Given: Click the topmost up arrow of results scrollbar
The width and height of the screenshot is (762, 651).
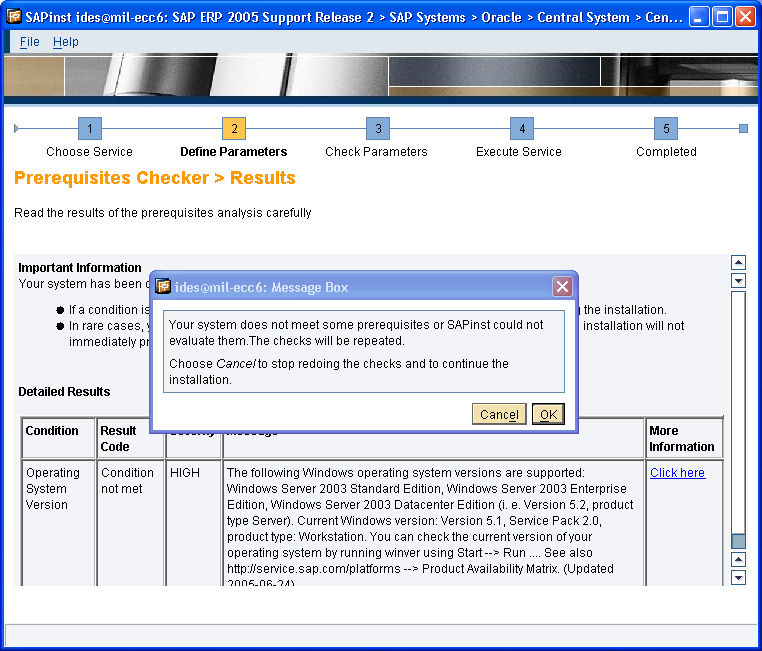Looking at the screenshot, I should [x=739, y=263].
